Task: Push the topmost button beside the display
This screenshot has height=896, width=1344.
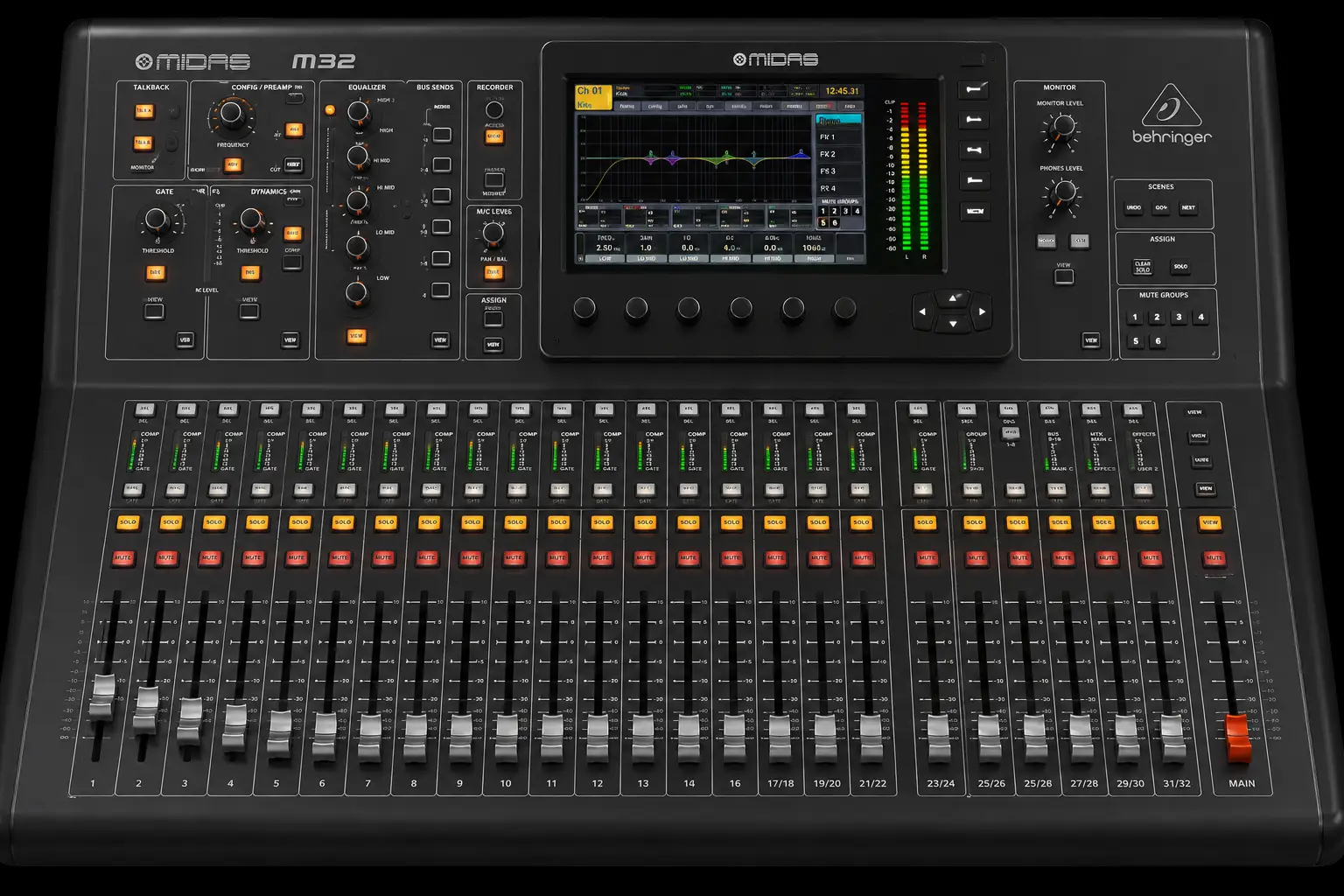Action: [974, 89]
